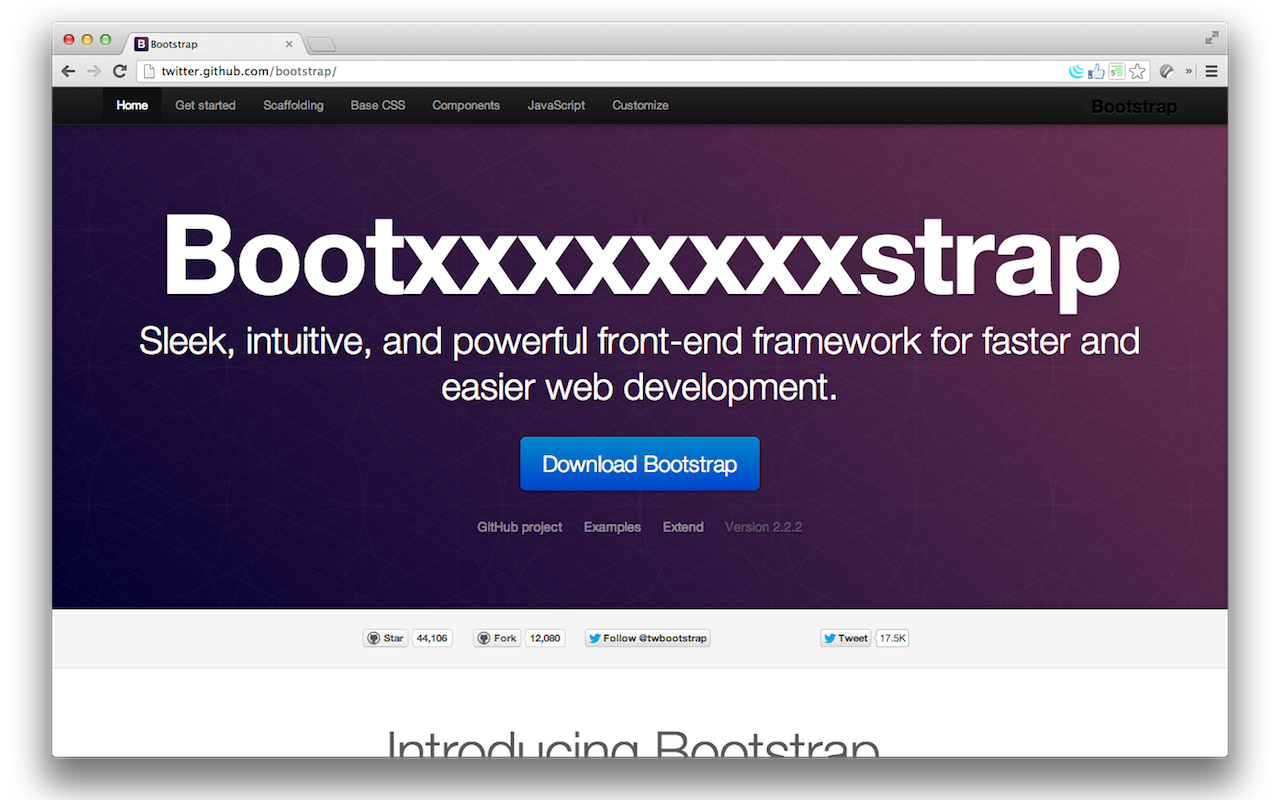Open the Components nav item
1280x800 pixels.
[466, 105]
